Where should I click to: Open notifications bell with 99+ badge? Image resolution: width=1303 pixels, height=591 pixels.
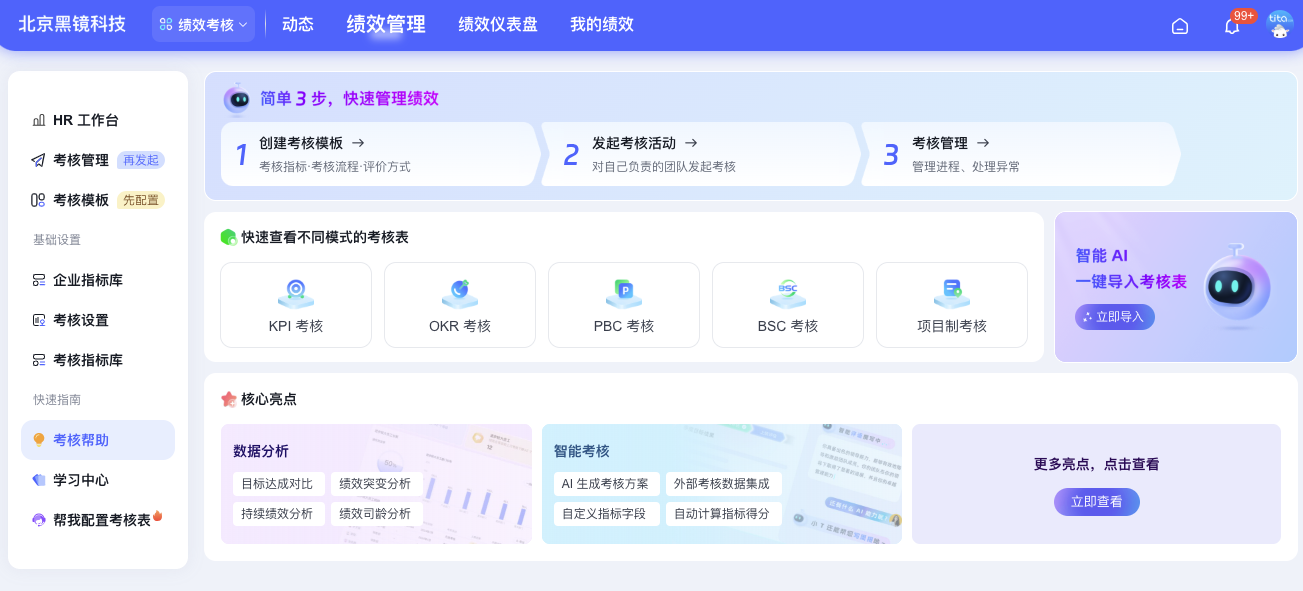pyautogui.click(x=1232, y=26)
